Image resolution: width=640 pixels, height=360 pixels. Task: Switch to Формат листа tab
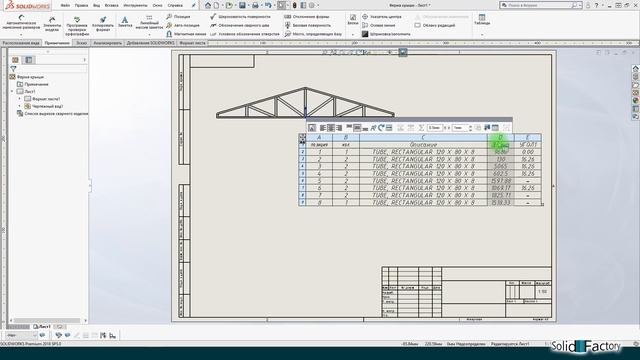point(192,43)
